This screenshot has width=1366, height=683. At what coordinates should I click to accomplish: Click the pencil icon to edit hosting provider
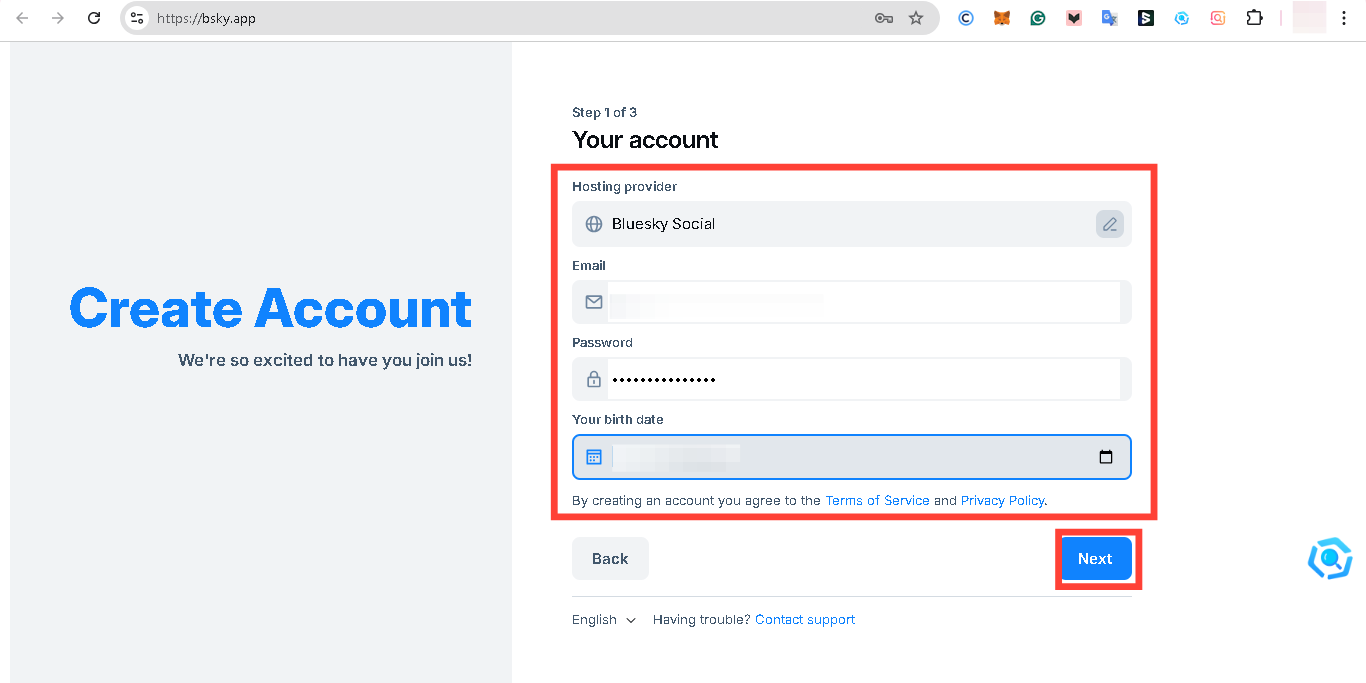coord(1109,224)
